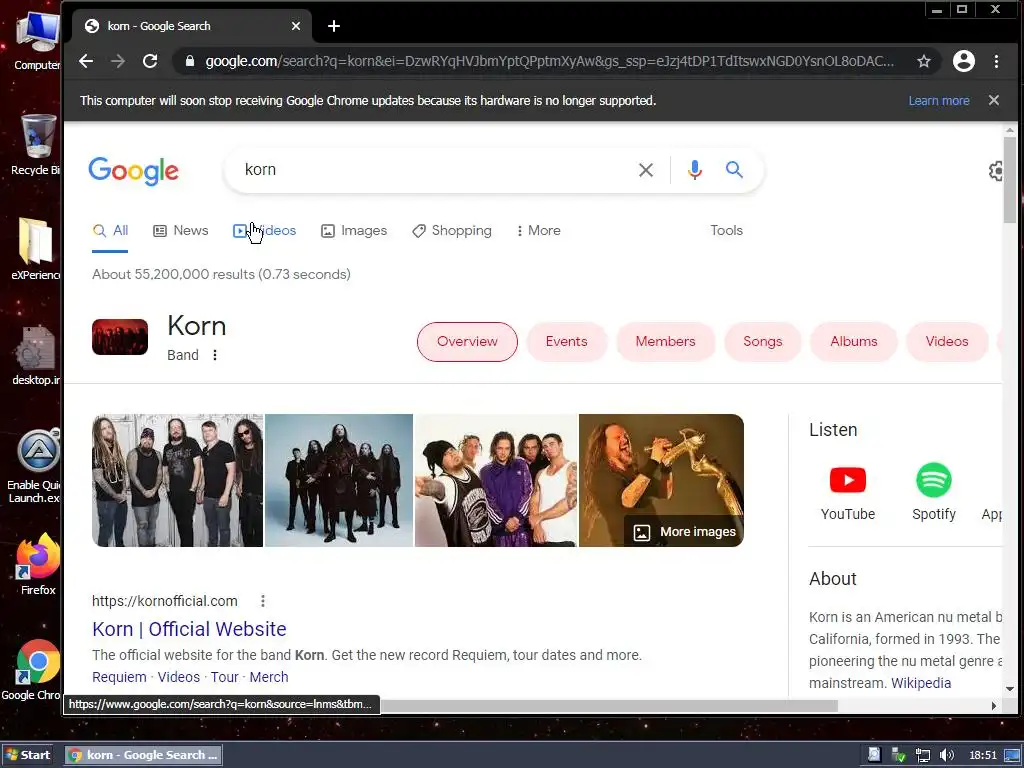The height and width of the screenshot is (768, 1024).
Task: Switch to the Shopping tab
Action: coord(451,231)
